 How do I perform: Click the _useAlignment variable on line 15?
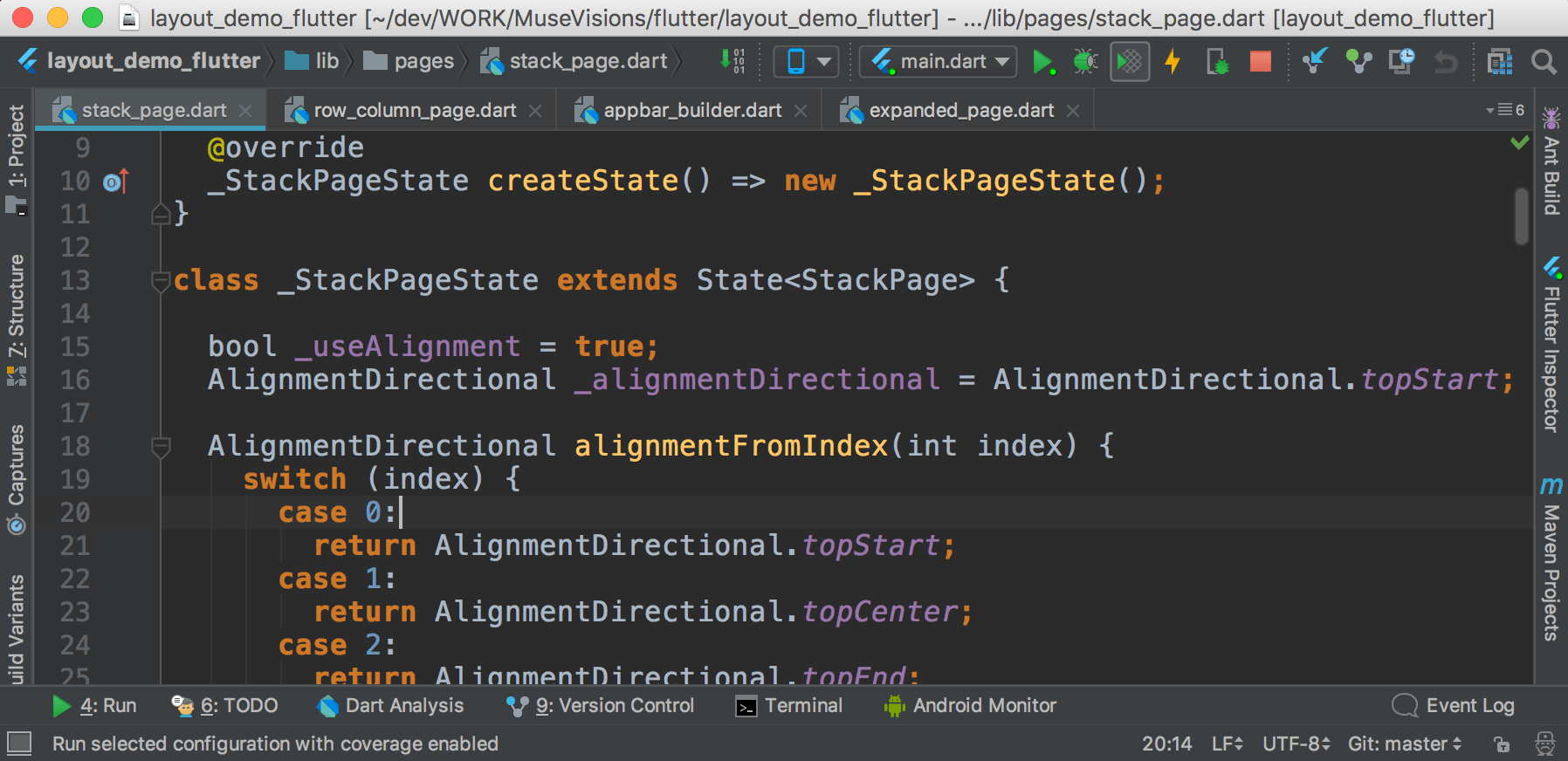point(408,346)
